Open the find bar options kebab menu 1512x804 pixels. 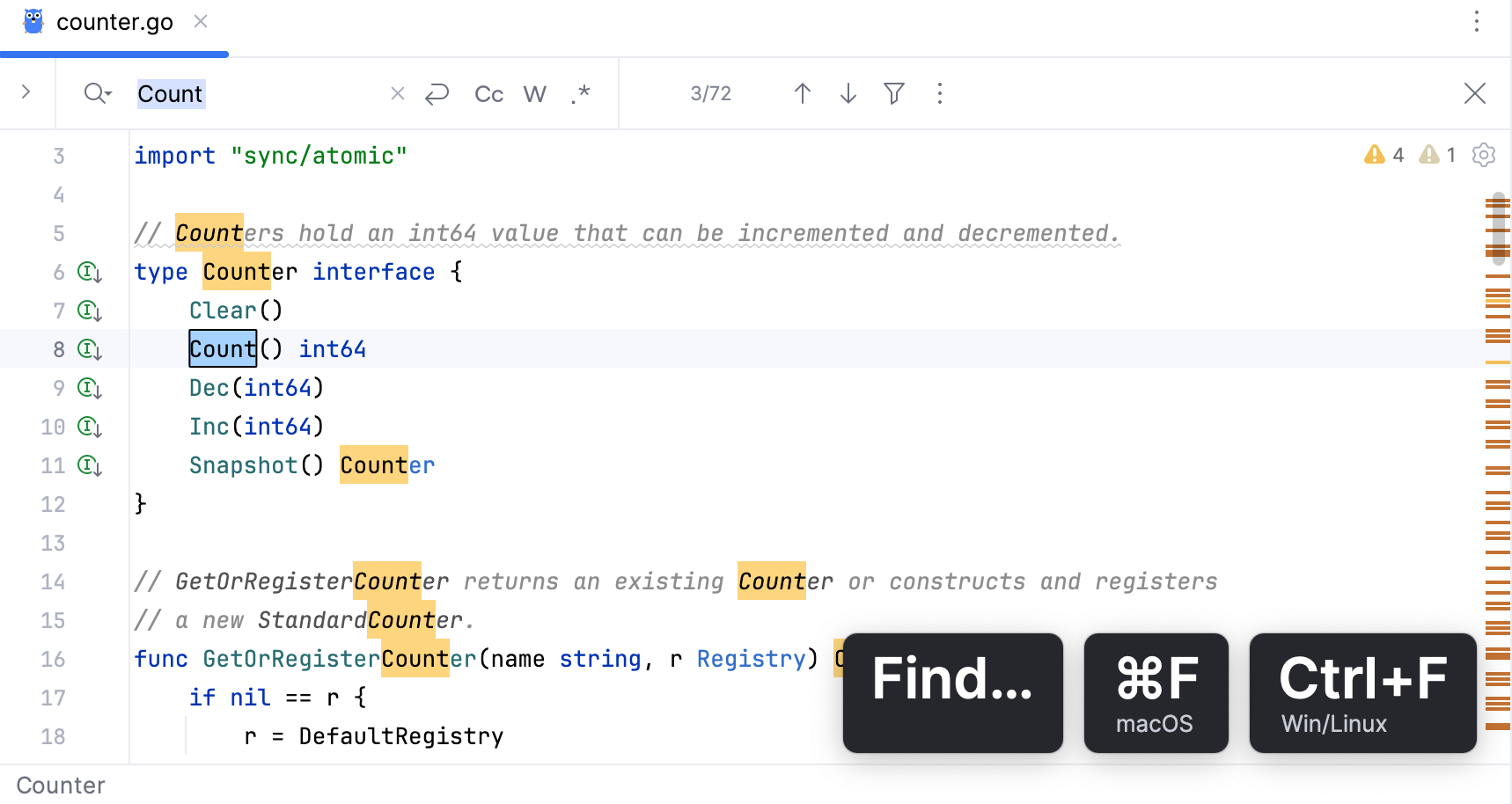click(x=939, y=93)
